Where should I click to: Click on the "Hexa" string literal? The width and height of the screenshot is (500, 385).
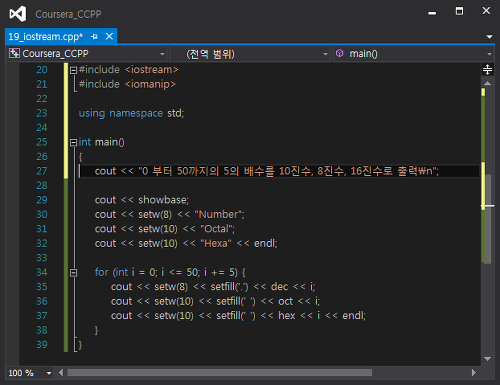pyautogui.click(x=216, y=244)
